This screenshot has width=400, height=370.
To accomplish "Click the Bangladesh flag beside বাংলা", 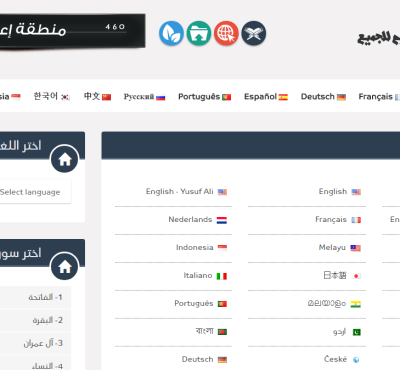I will pyautogui.click(x=222, y=332).
